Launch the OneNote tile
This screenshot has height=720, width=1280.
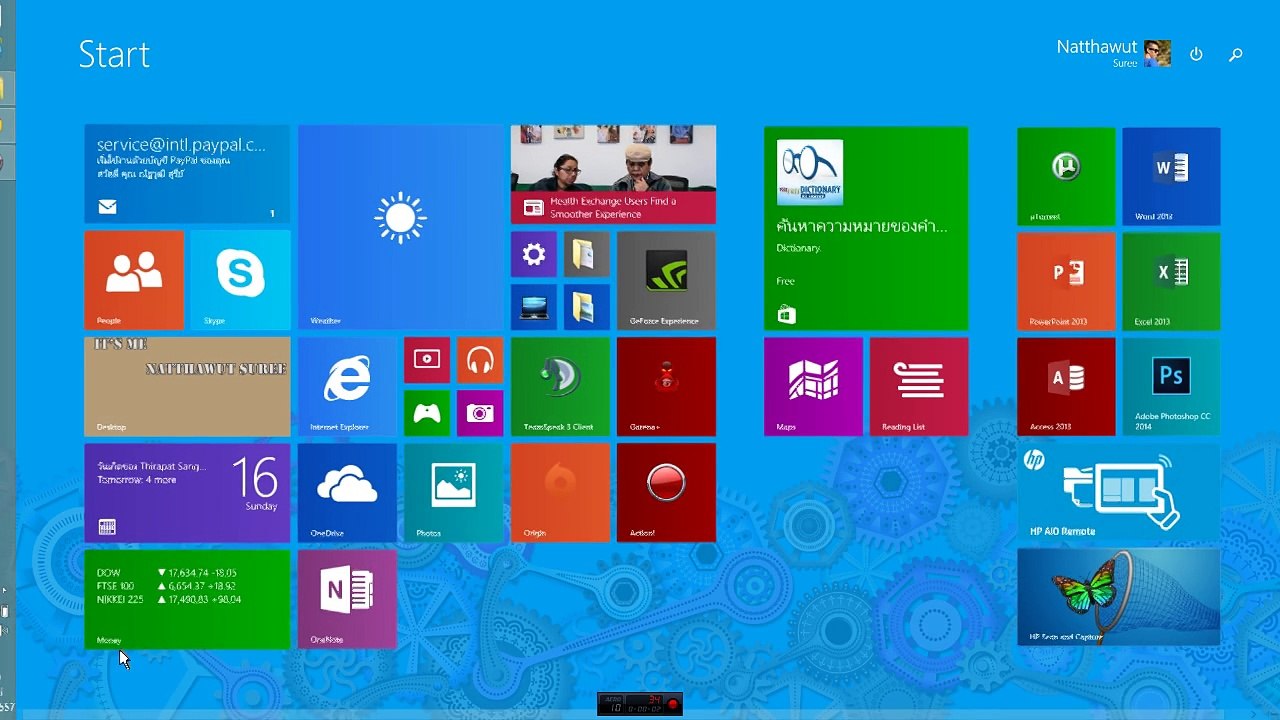point(347,599)
